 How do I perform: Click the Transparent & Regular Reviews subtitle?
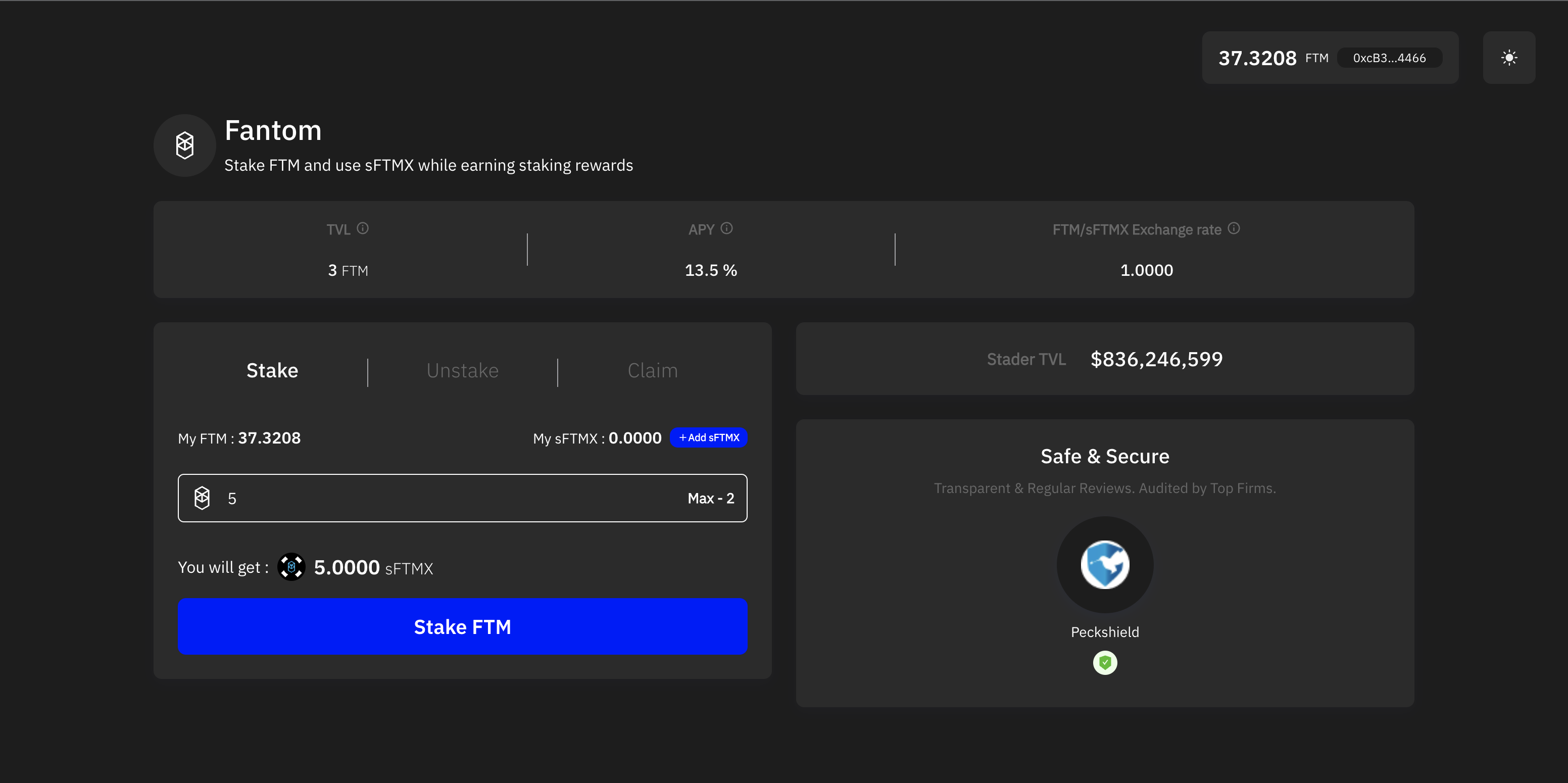1105,488
